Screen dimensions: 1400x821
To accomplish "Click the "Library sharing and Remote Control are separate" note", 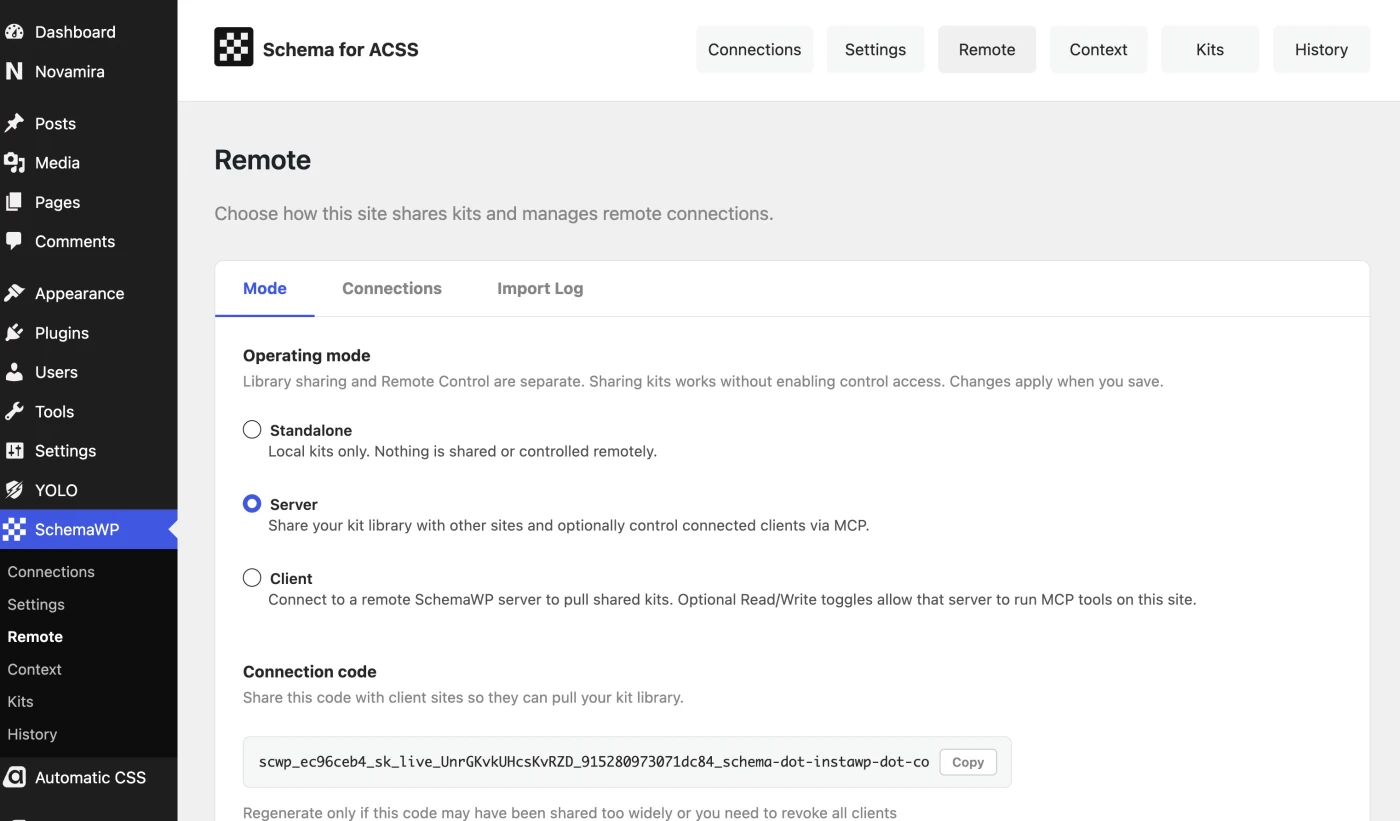I will [703, 381].
